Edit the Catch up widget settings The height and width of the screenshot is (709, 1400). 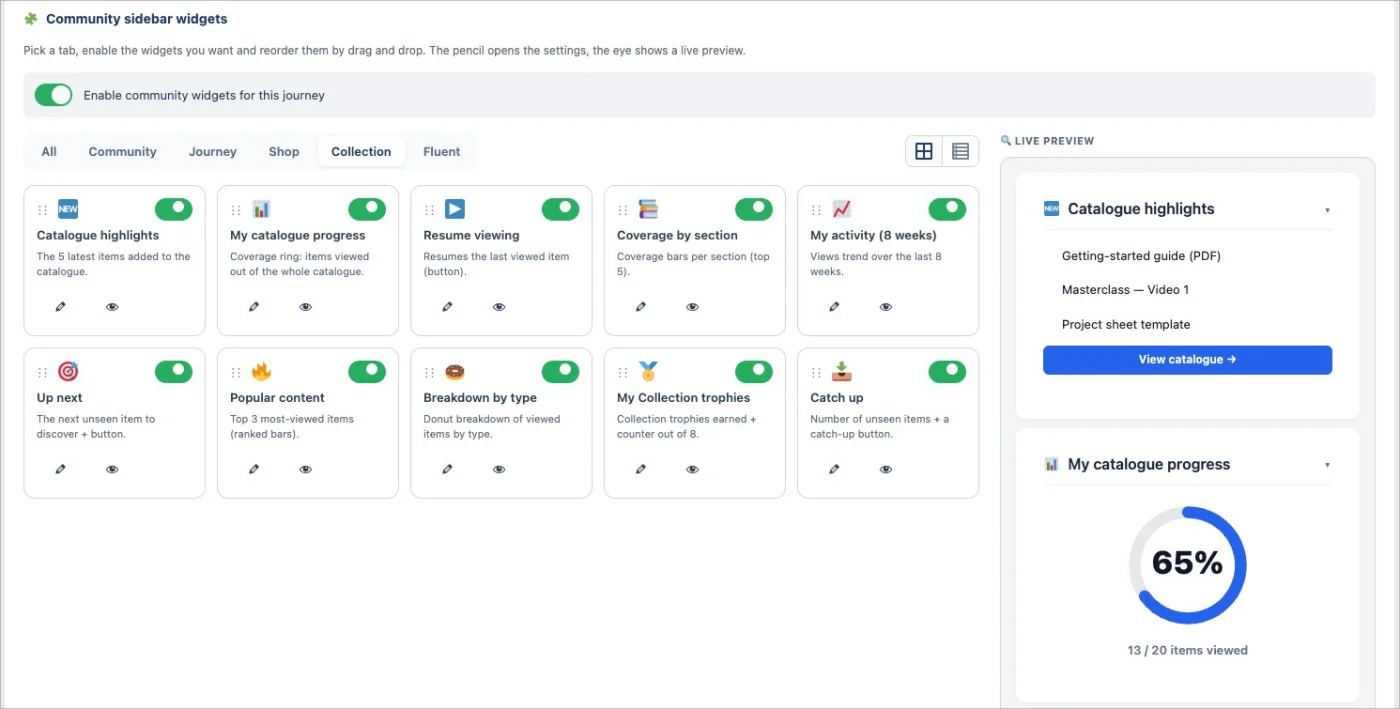coord(834,469)
